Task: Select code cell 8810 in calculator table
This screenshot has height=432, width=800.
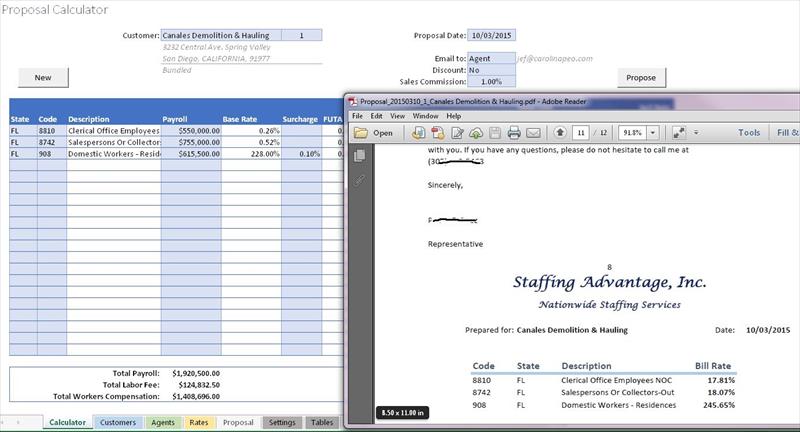Action: point(52,131)
